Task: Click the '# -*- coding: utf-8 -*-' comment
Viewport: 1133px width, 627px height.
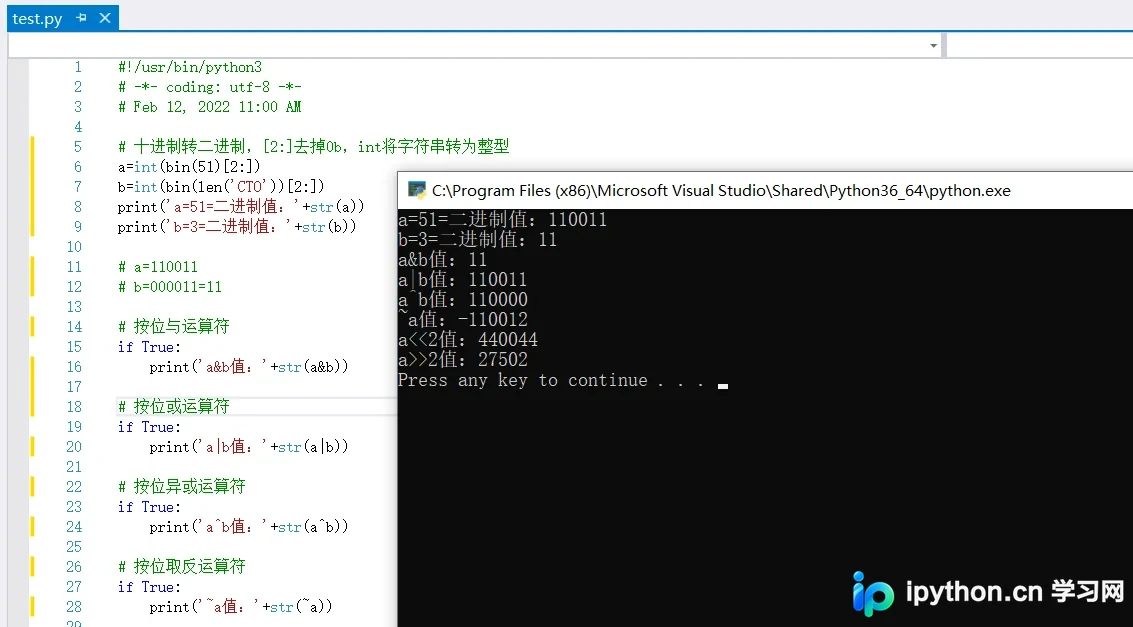Action: [x=210, y=87]
